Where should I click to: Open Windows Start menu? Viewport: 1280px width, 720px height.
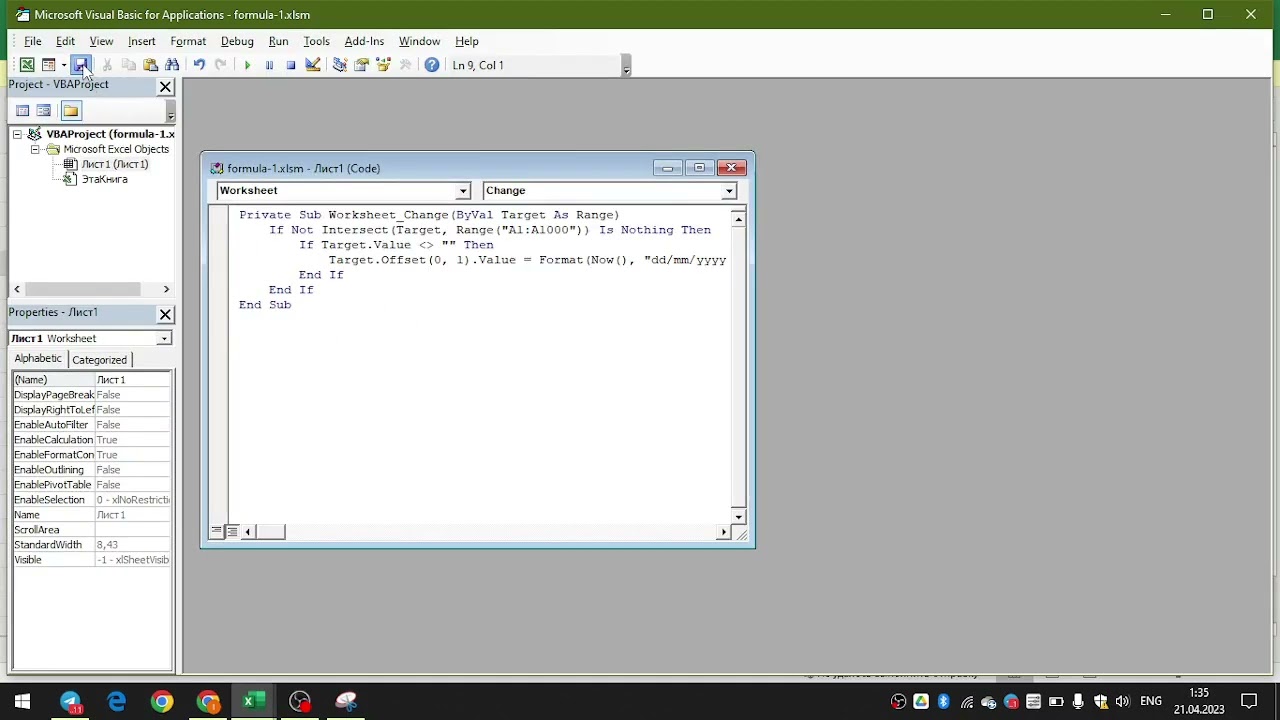22,701
